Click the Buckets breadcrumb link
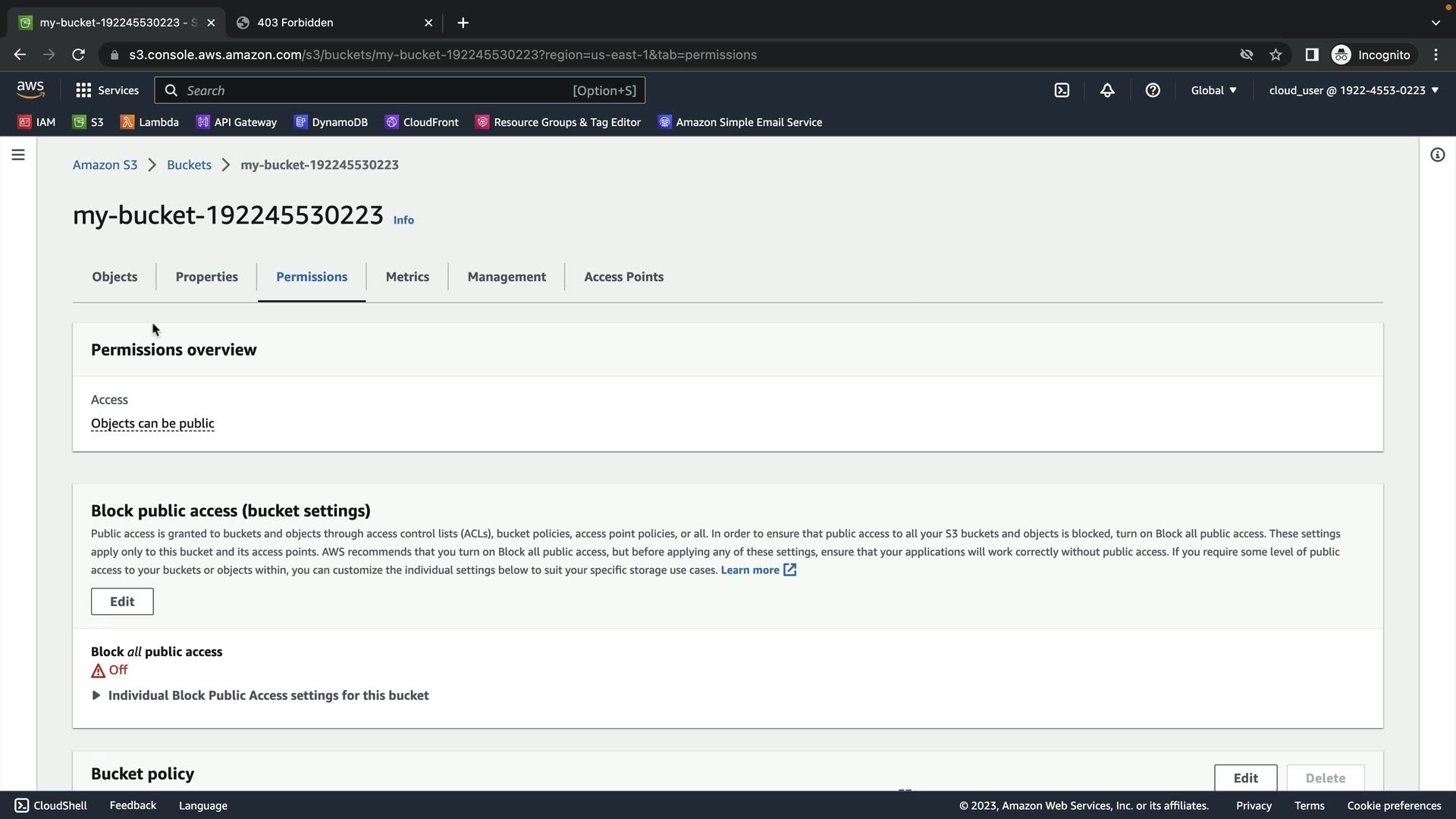Screen dimensions: 1456x819 pos(189,165)
